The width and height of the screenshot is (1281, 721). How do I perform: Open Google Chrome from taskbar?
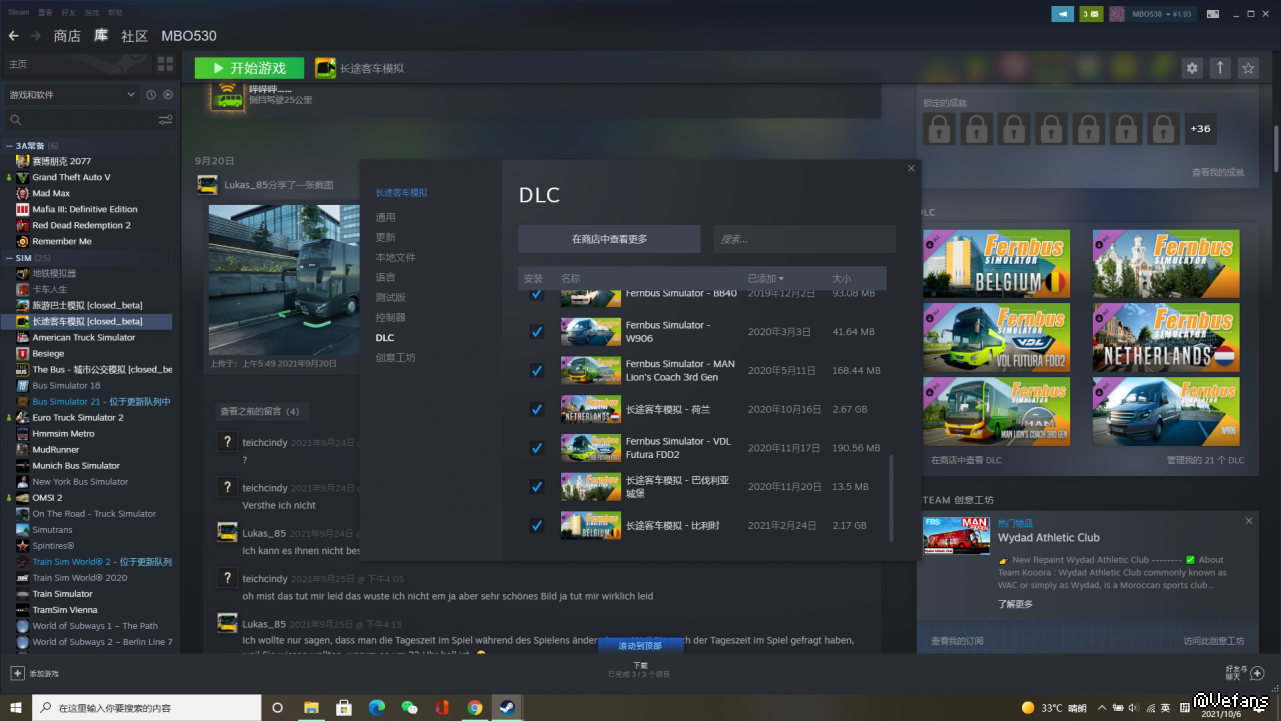point(475,707)
